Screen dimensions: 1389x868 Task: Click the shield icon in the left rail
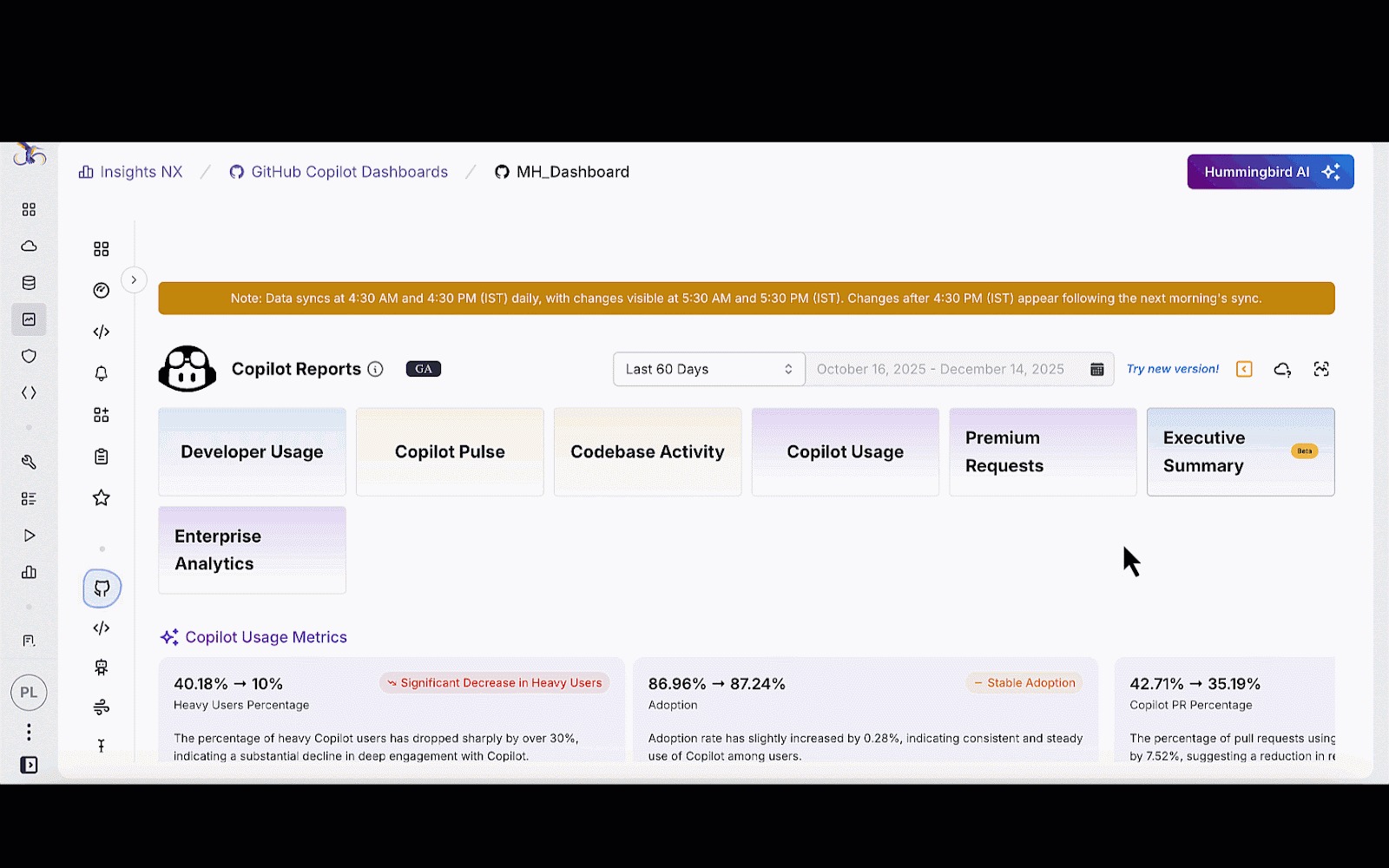pos(29,356)
